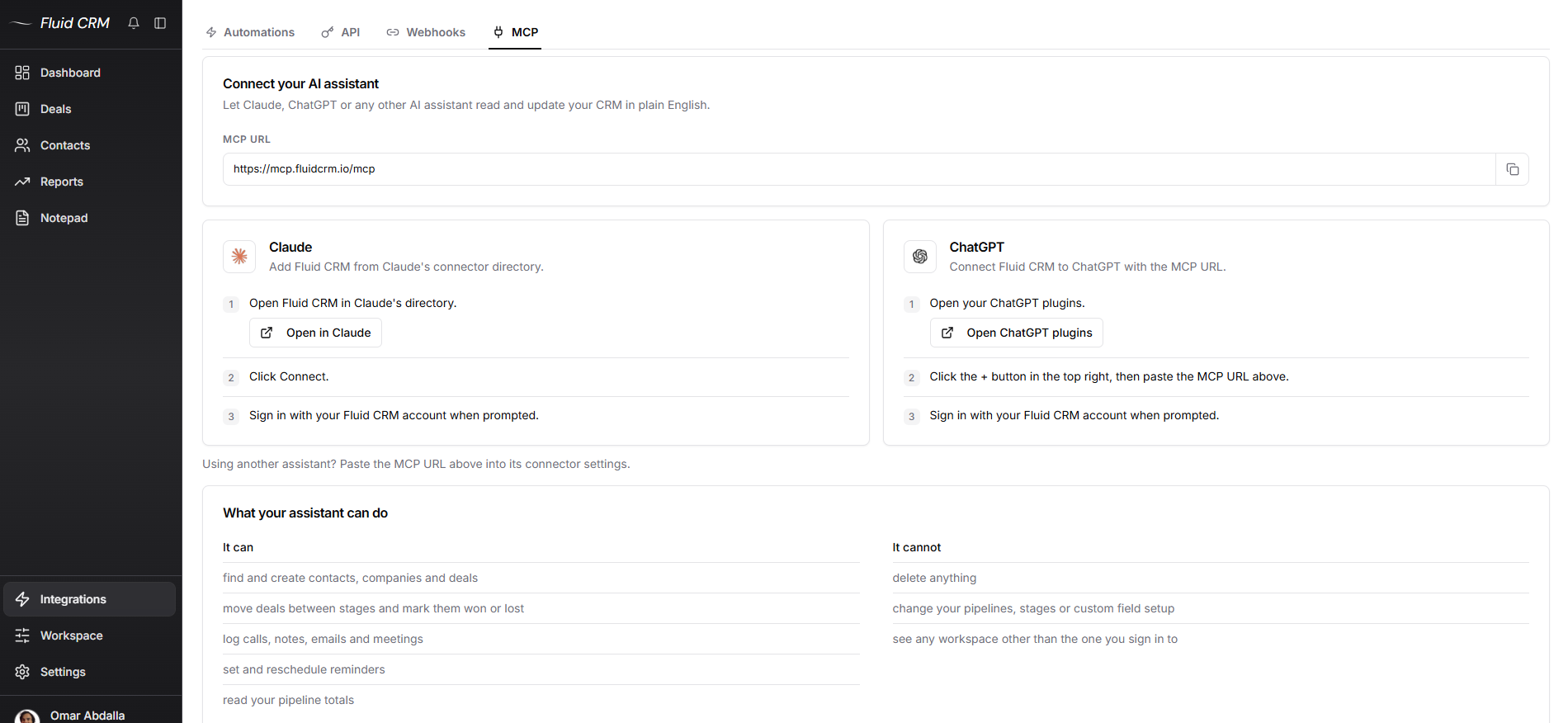This screenshot has width=1568, height=723.
Task: Click the Open in Claude button
Action: 315,333
